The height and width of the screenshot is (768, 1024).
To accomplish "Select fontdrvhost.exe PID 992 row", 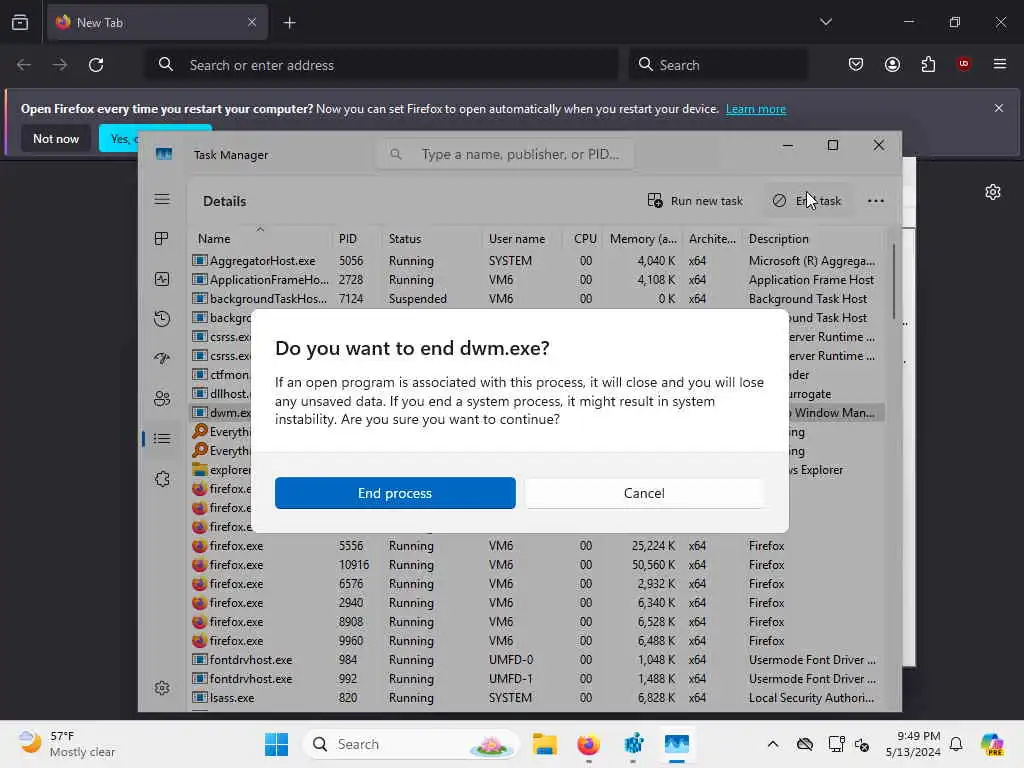I will [x=537, y=679].
